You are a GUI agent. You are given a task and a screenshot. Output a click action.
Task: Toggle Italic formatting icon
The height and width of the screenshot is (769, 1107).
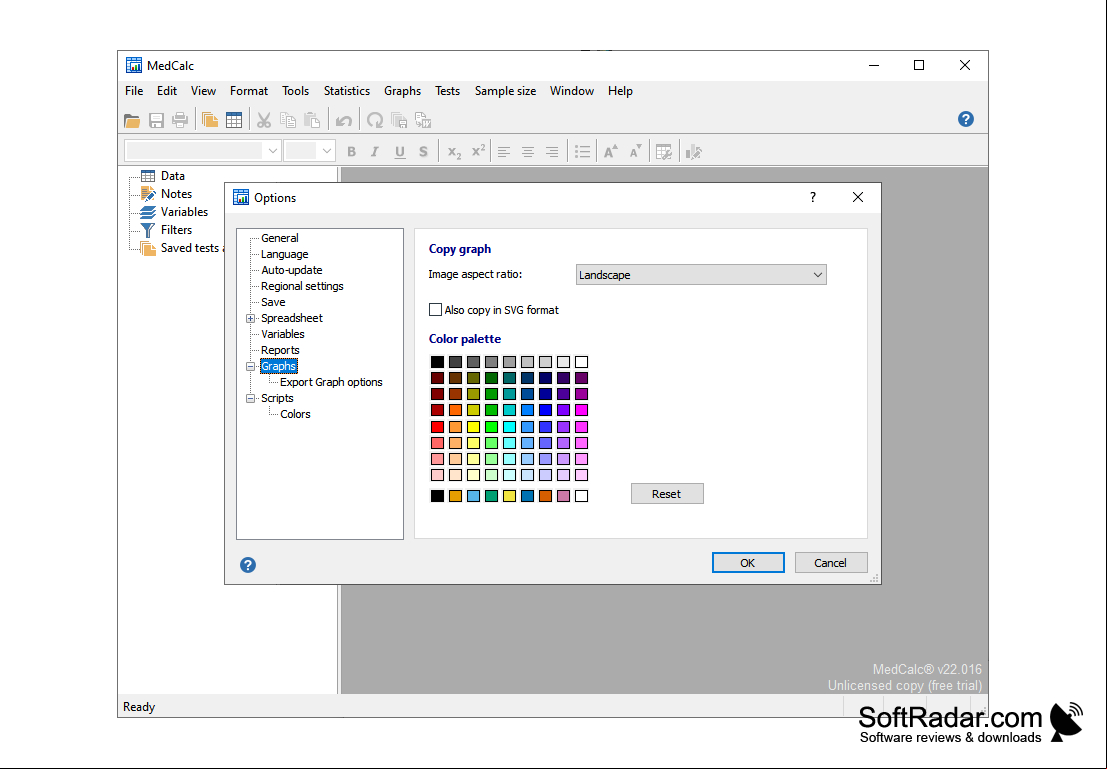point(375,152)
